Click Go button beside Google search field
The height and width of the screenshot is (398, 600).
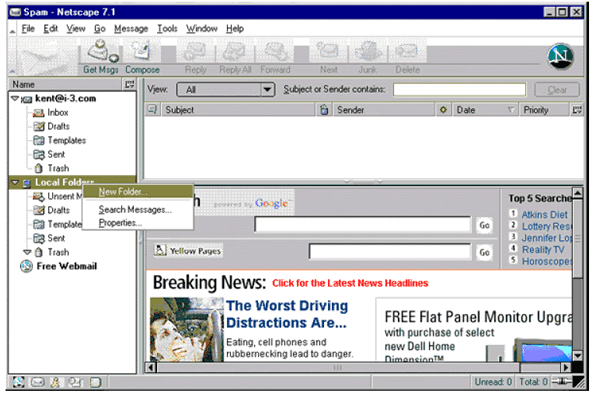coord(484,225)
